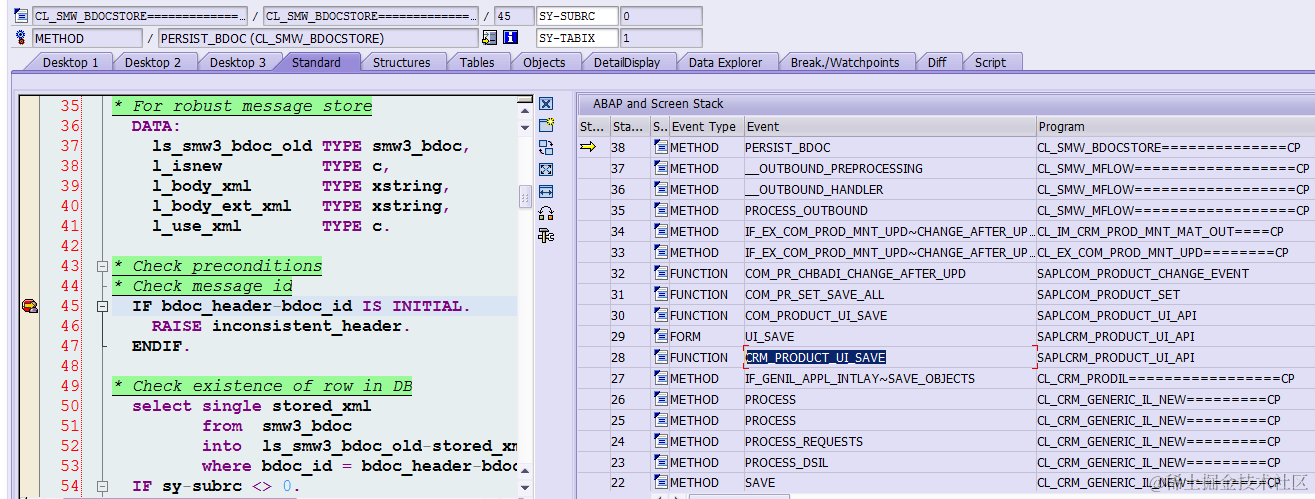Click the Sta... stack level column header
This screenshot has width=1315, height=499.
pyautogui.click(x=629, y=127)
